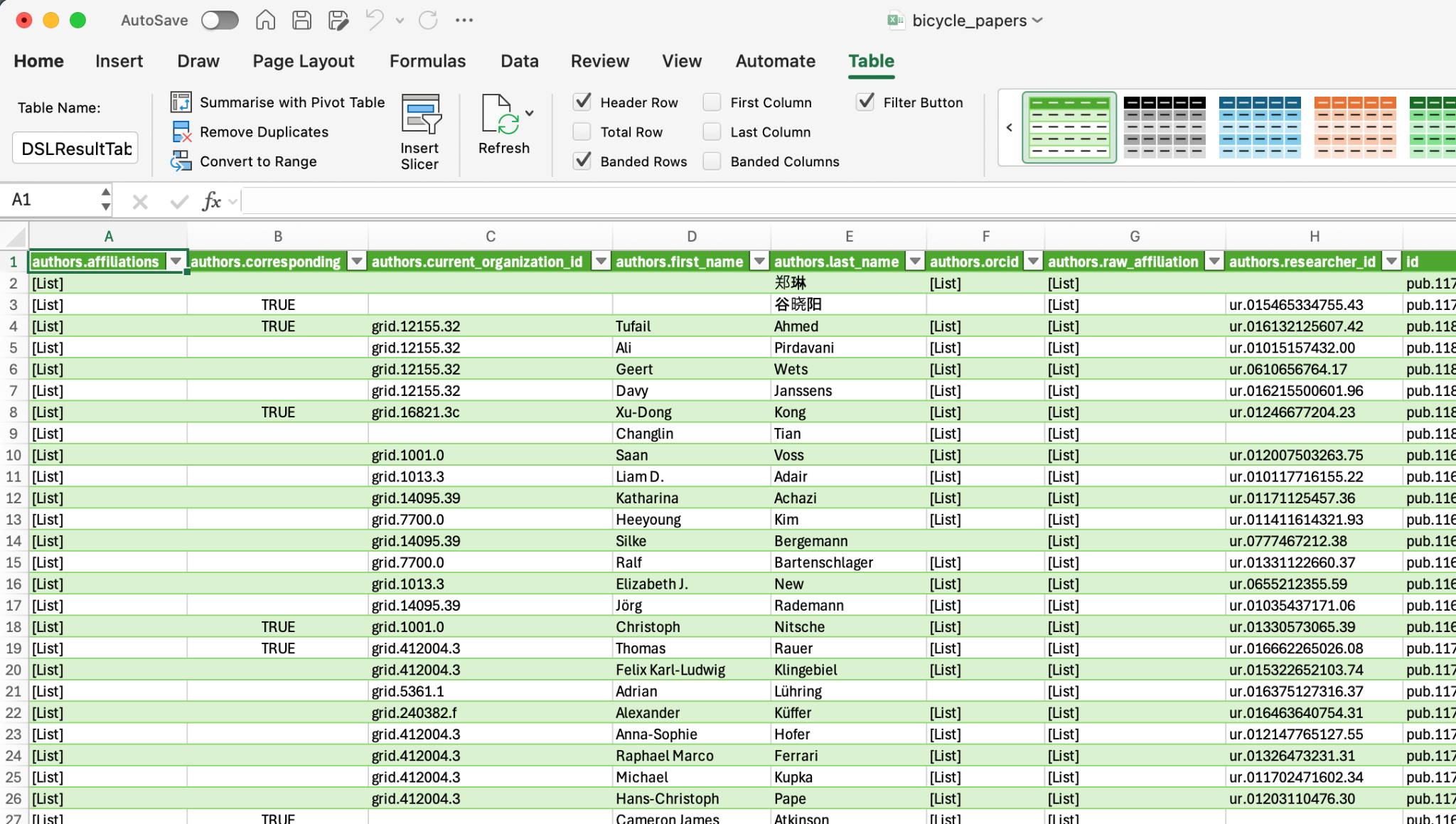Select the orange table style swatch
Image resolution: width=1456 pixels, height=824 pixels.
pyautogui.click(x=1354, y=127)
